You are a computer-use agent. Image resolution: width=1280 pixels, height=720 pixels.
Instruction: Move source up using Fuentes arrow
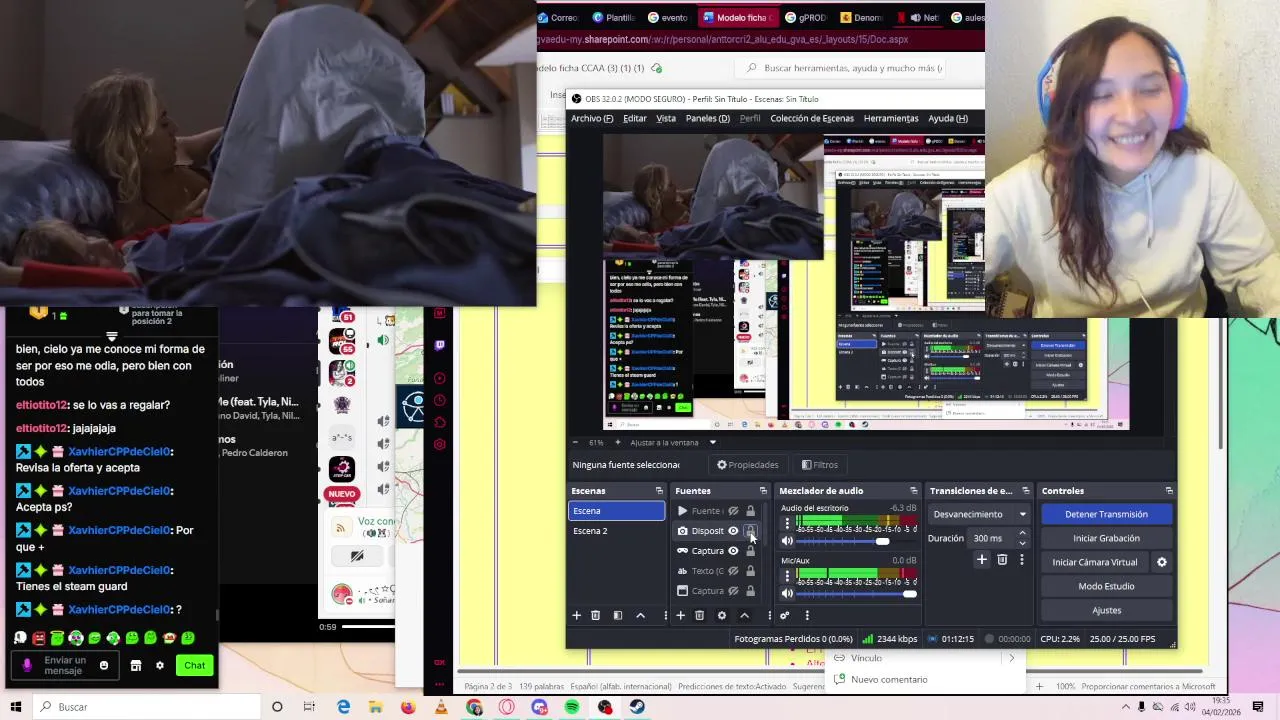click(x=744, y=615)
